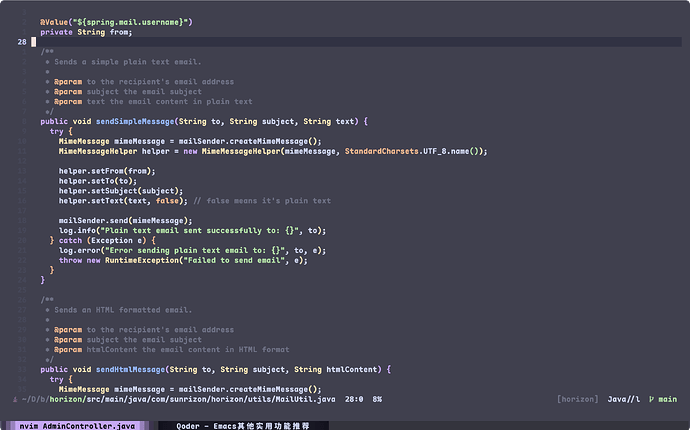Switch to the nvim AdminController.java tab

point(77,426)
